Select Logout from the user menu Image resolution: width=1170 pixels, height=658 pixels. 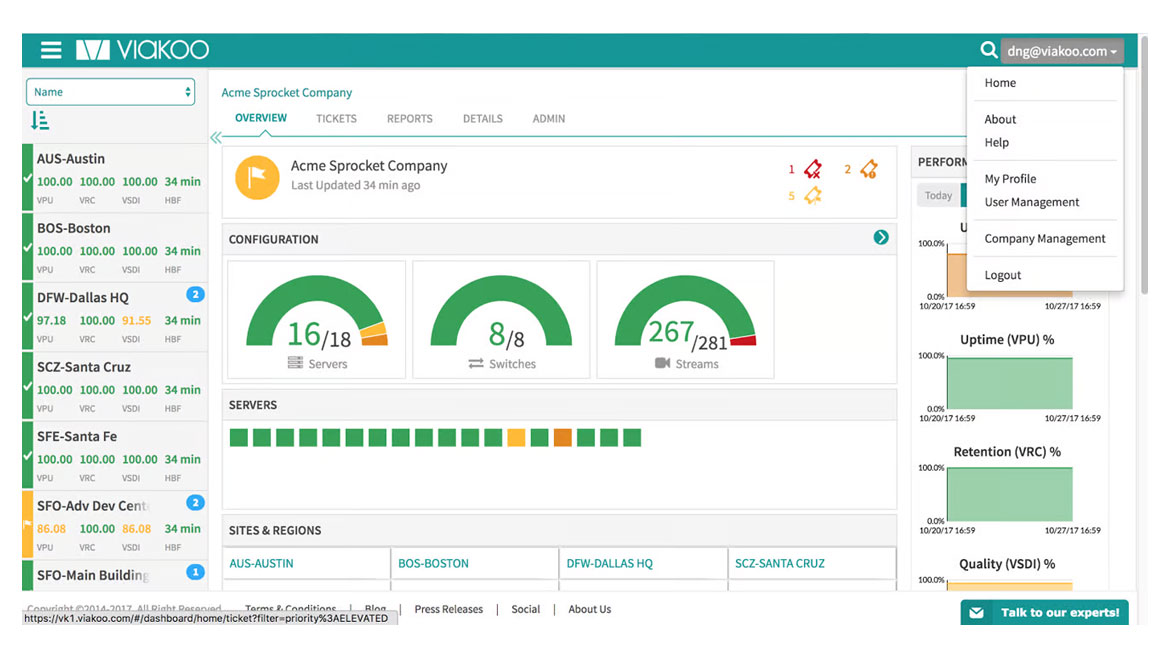click(x=1002, y=275)
